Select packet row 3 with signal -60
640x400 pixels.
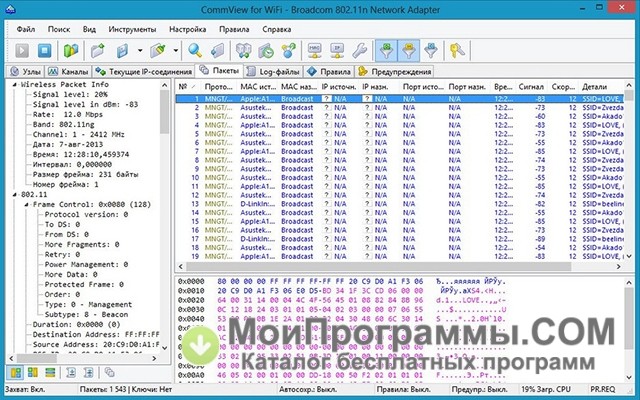point(400,116)
